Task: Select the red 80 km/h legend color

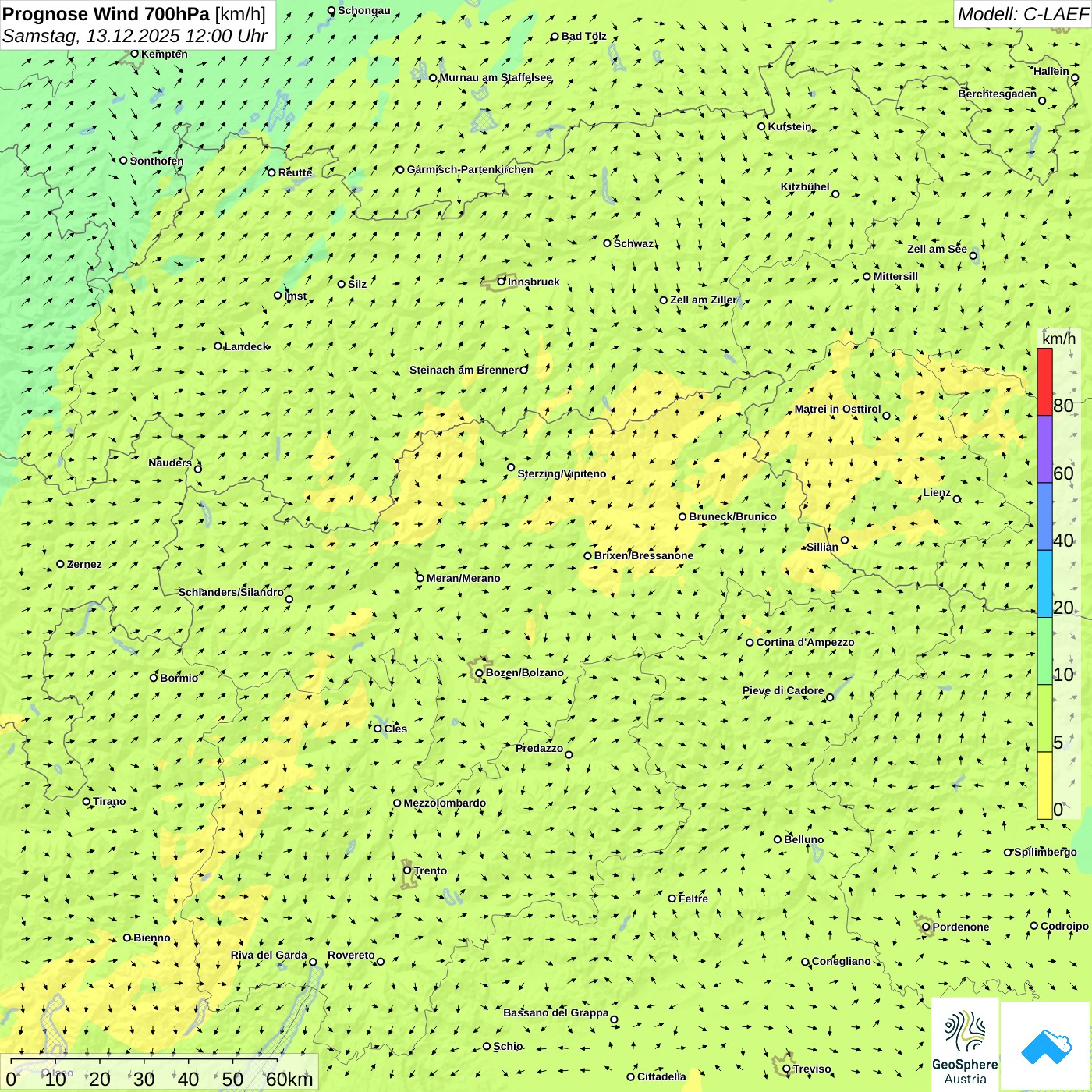Action: coord(1044,381)
